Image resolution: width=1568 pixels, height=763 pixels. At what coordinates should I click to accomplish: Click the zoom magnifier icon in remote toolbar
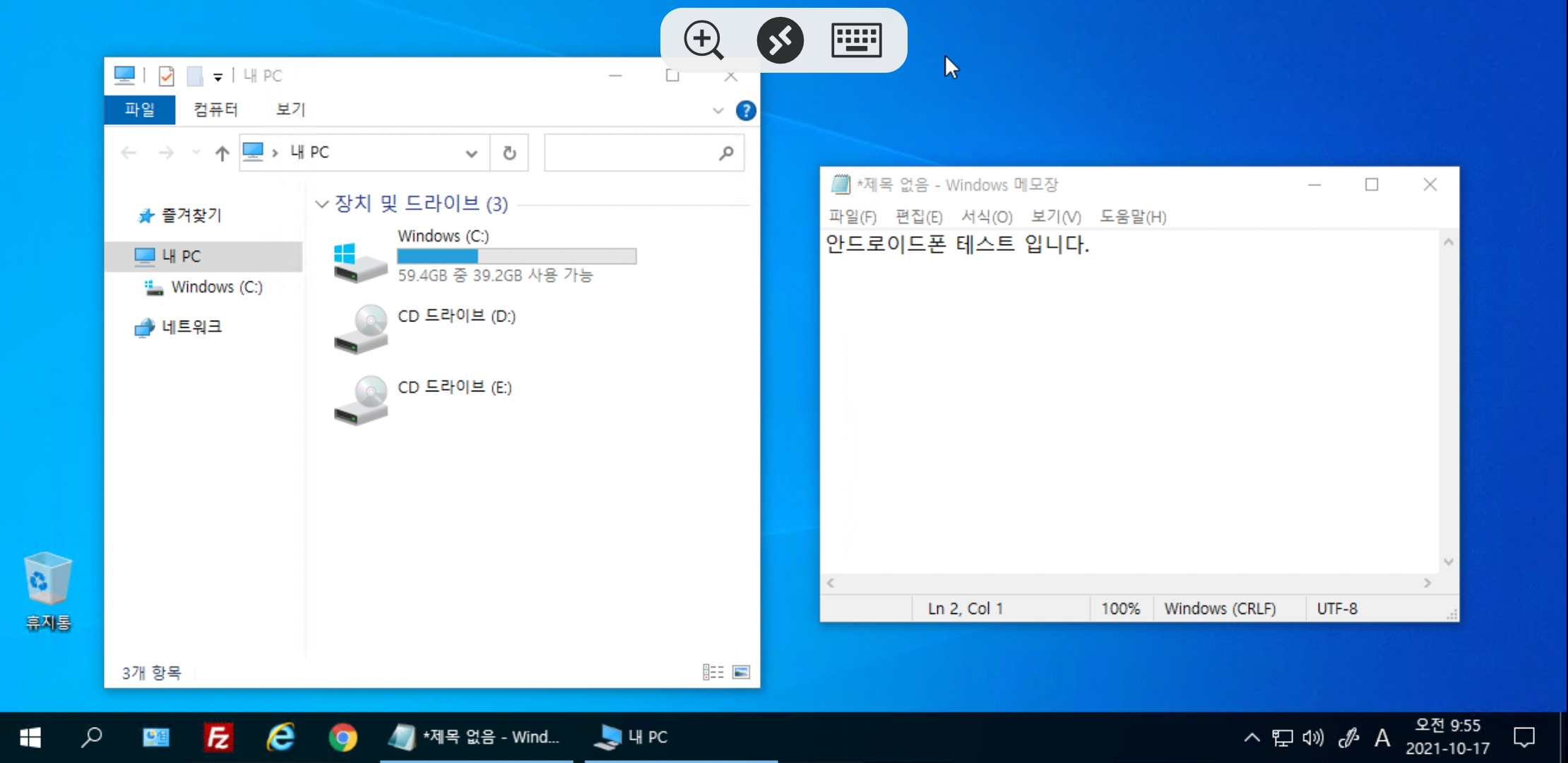(703, 40)
